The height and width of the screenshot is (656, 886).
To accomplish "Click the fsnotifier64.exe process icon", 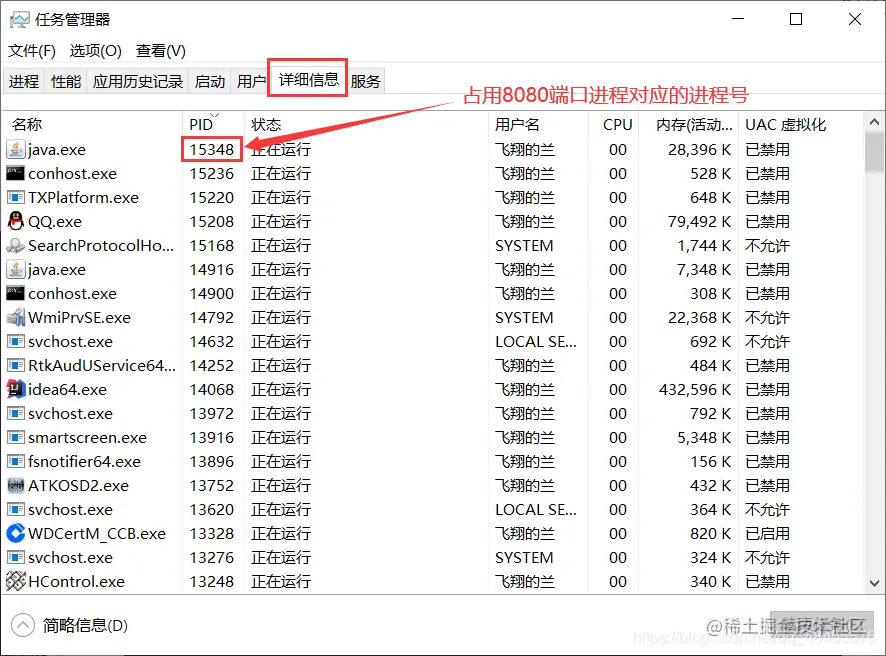I will pyautogui.click(x=16, y=462).
